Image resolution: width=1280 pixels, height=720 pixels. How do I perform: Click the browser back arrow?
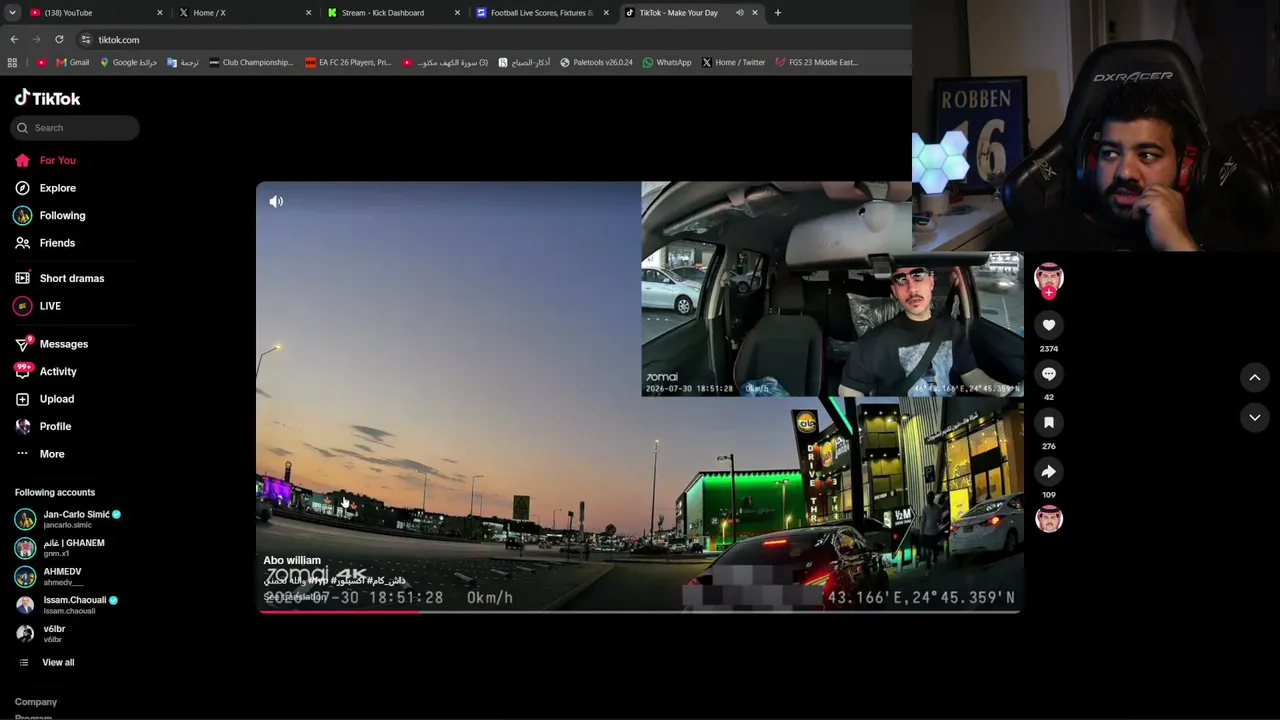[14, 39]
